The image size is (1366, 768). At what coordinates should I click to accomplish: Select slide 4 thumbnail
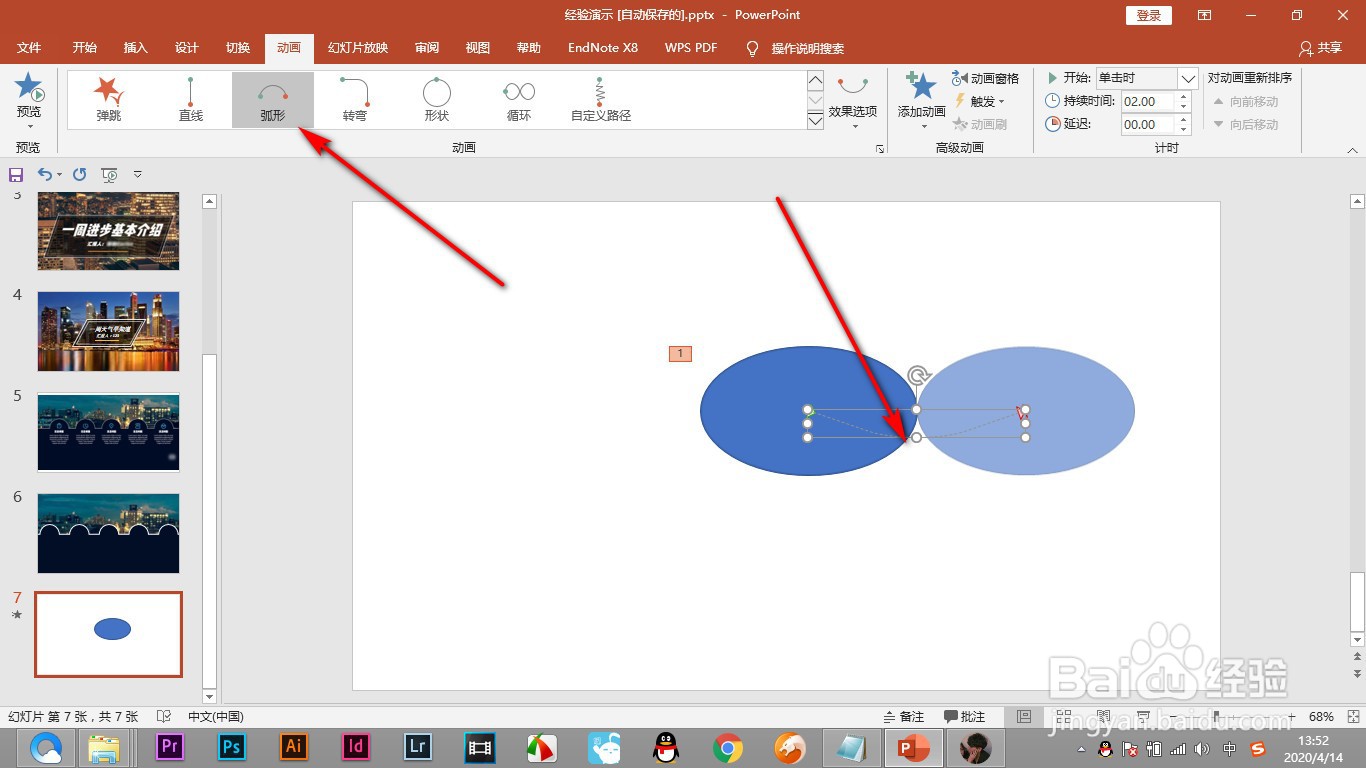[109, 331]
